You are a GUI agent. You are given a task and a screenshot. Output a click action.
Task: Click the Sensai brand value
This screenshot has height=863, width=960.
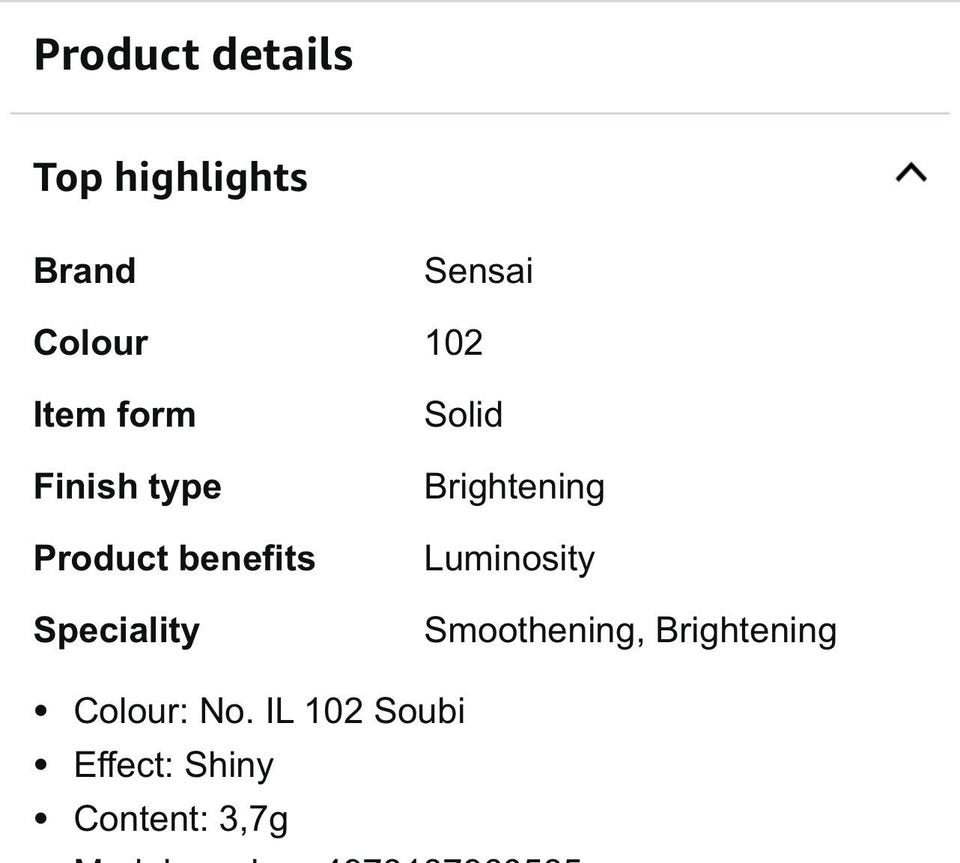478,271
